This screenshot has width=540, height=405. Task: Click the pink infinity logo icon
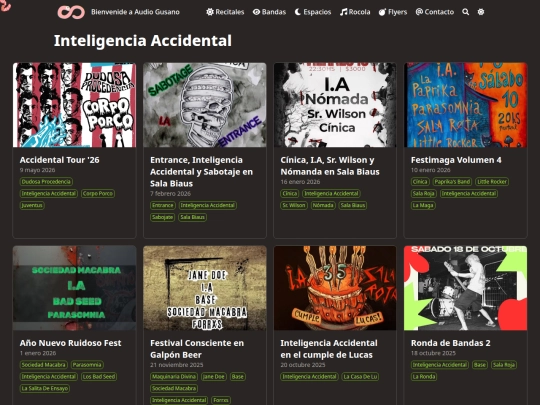[x=71, y=12]
